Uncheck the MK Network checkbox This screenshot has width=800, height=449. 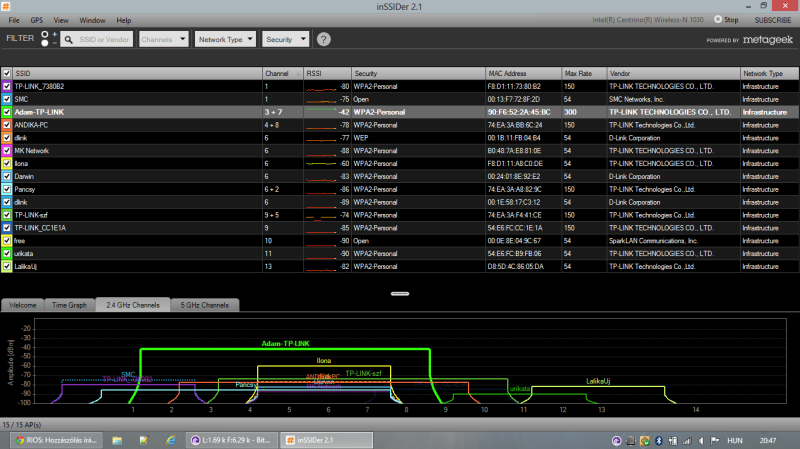point(7,151)
